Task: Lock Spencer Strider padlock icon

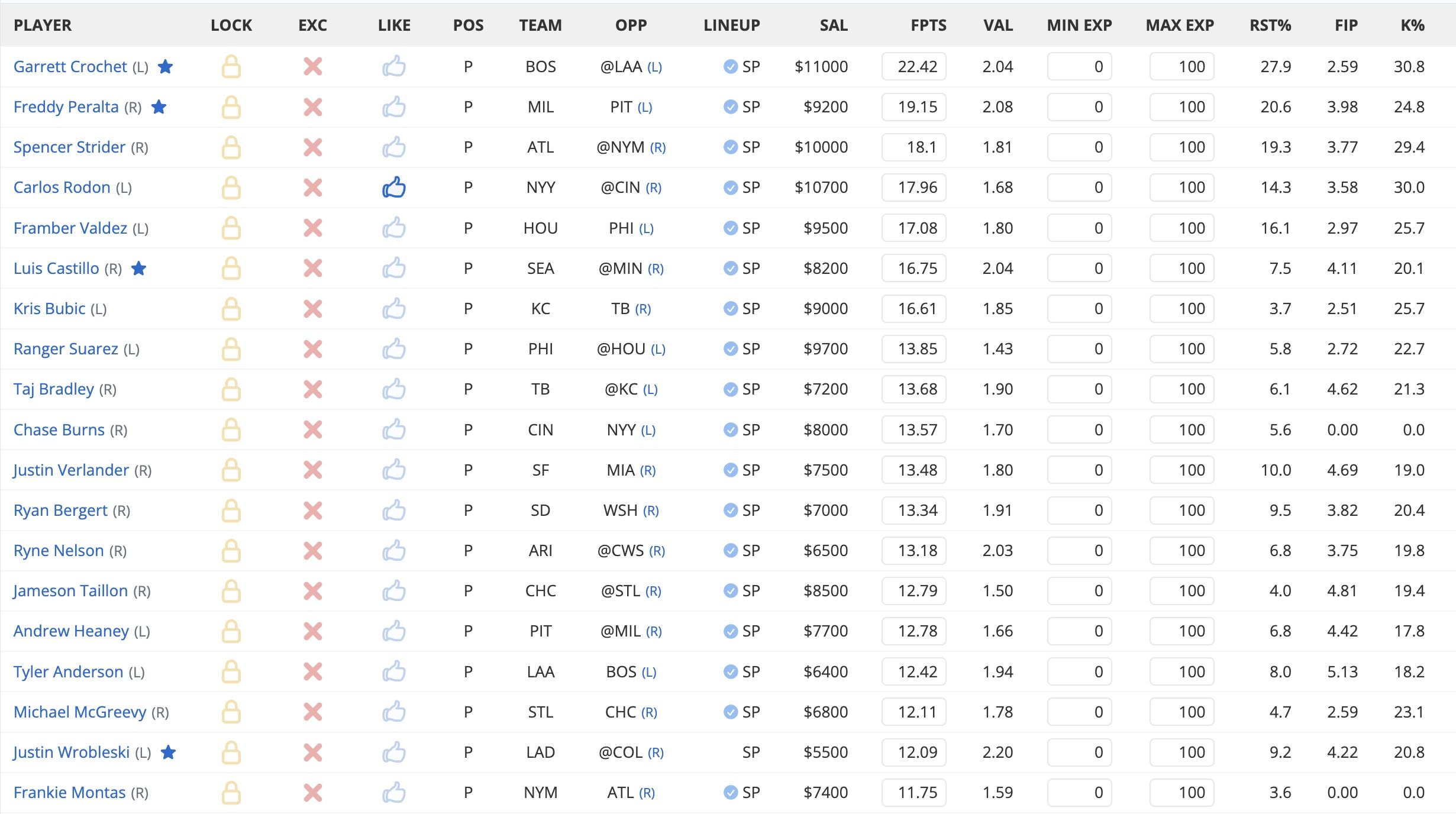Action: pyautogui.click(x=231, y=147)
